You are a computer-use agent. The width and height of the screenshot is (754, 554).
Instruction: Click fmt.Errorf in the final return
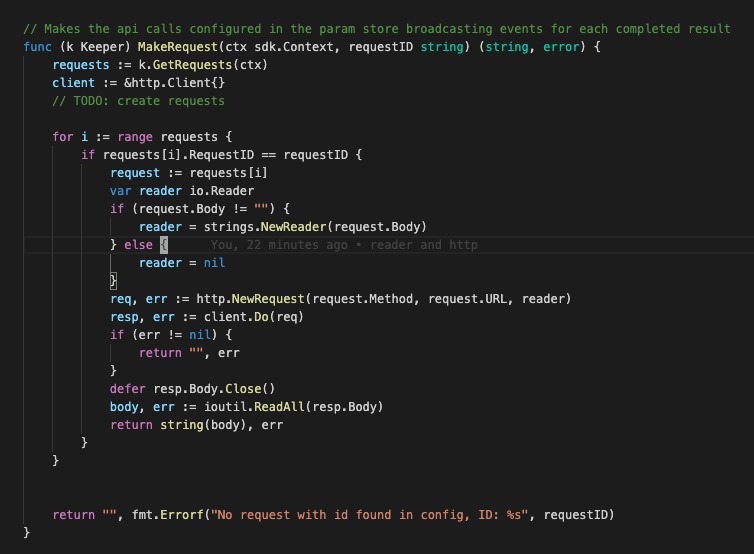pyautogui.click(x=167, y=515)
